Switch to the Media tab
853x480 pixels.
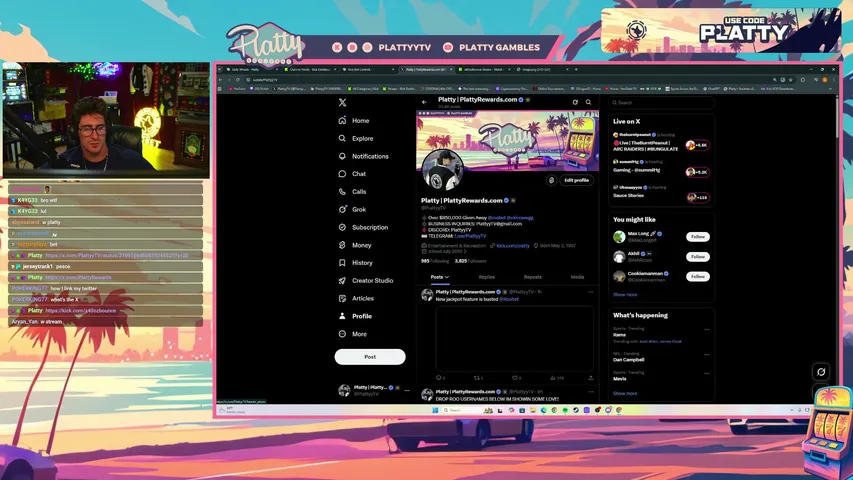(x=577, y=277)
